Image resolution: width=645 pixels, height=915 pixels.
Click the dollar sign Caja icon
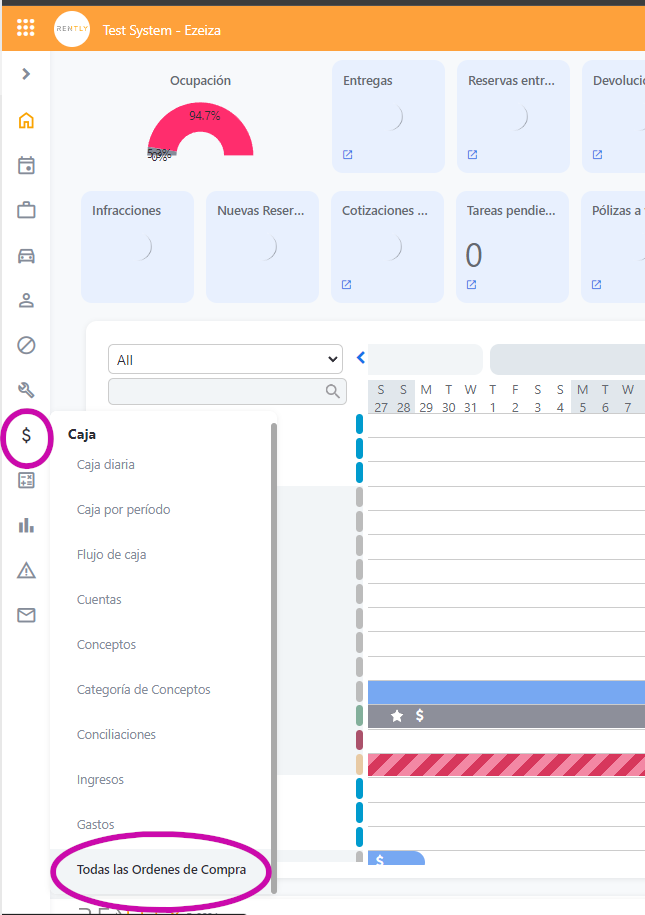26,435
